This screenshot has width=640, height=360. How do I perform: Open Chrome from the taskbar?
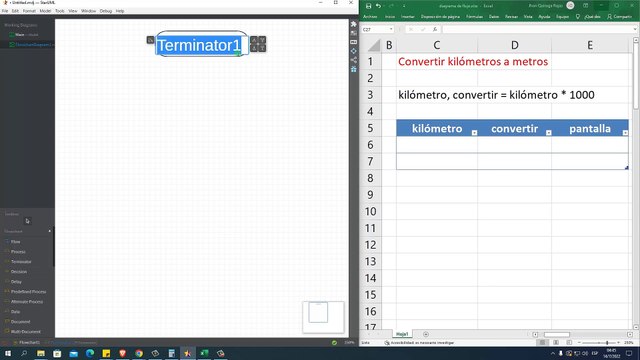click(x=139, y=353)
